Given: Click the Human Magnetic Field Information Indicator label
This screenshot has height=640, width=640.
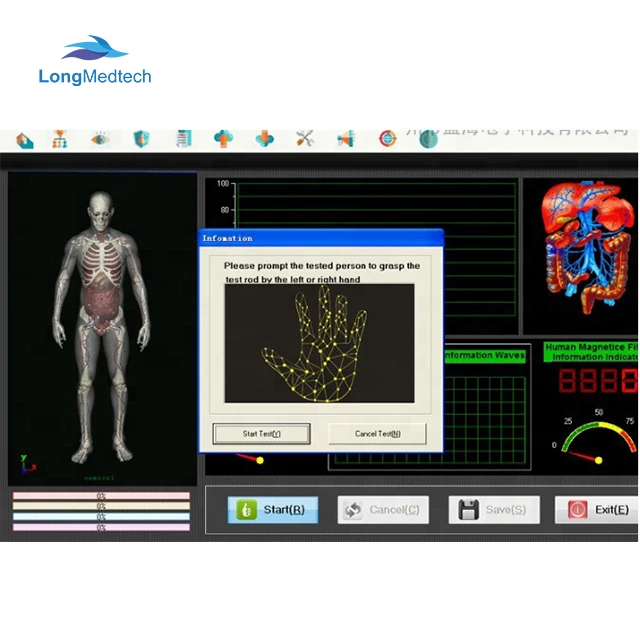Looking at the screenshot, I should click(591, 352).
